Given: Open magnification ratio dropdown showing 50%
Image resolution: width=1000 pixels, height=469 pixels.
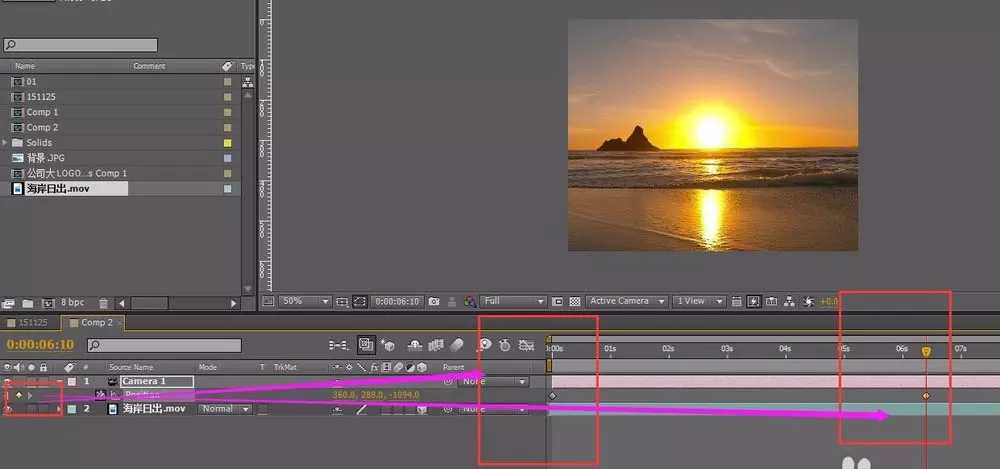Looking at the screenshot, I should [305, 301].
